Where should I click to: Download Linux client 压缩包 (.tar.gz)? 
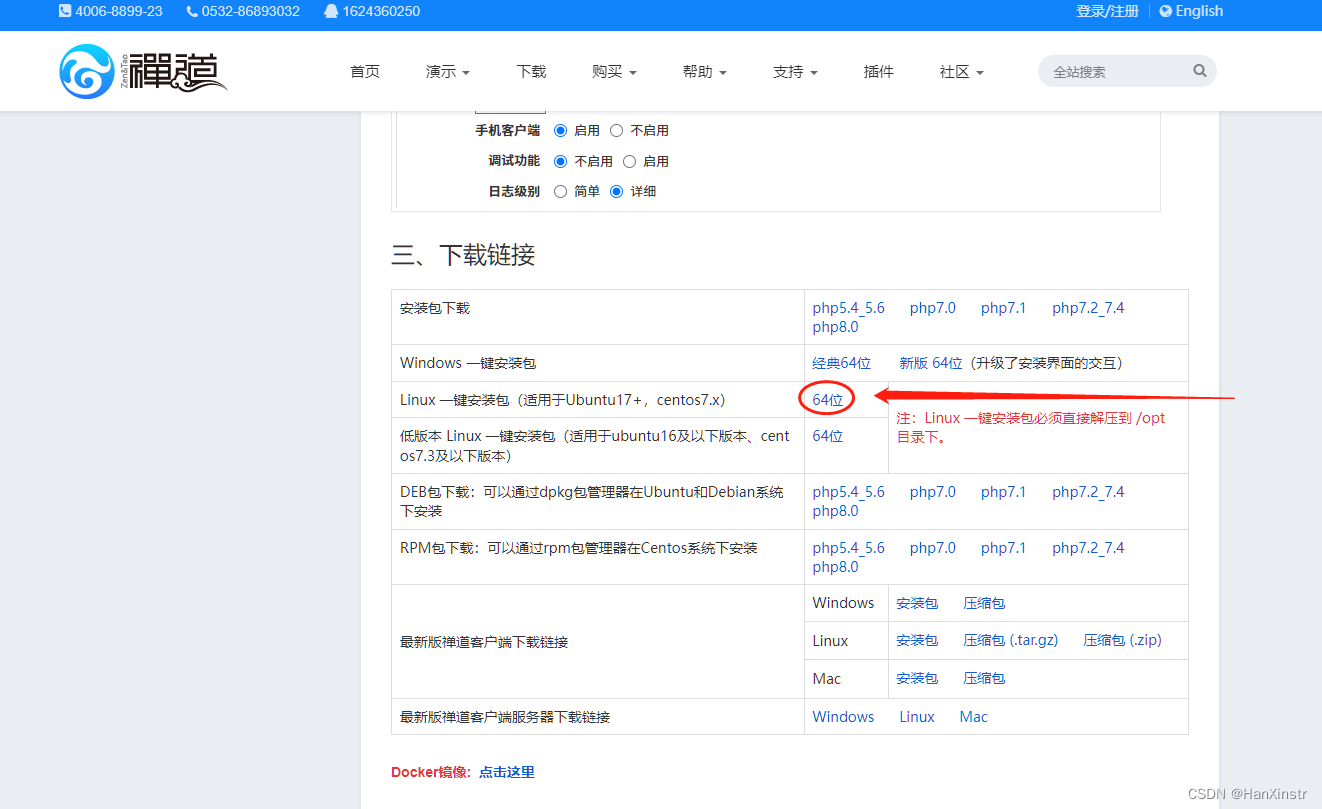tap(1011, 640)
